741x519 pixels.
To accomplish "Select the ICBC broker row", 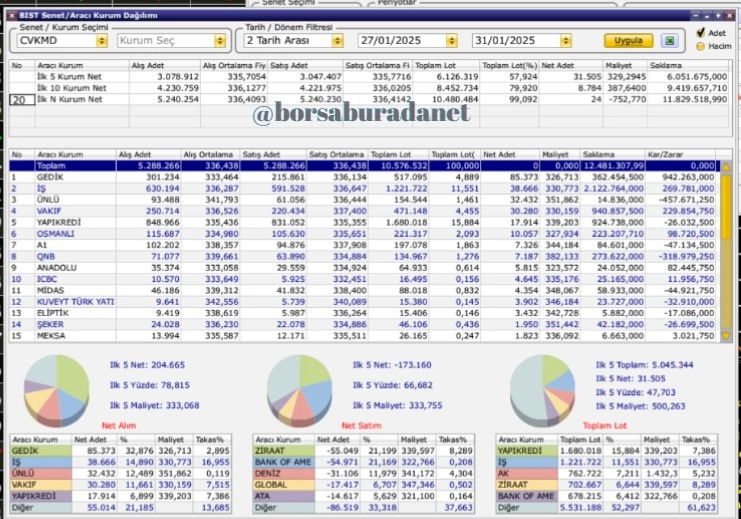I will click(x=364, y=279).
